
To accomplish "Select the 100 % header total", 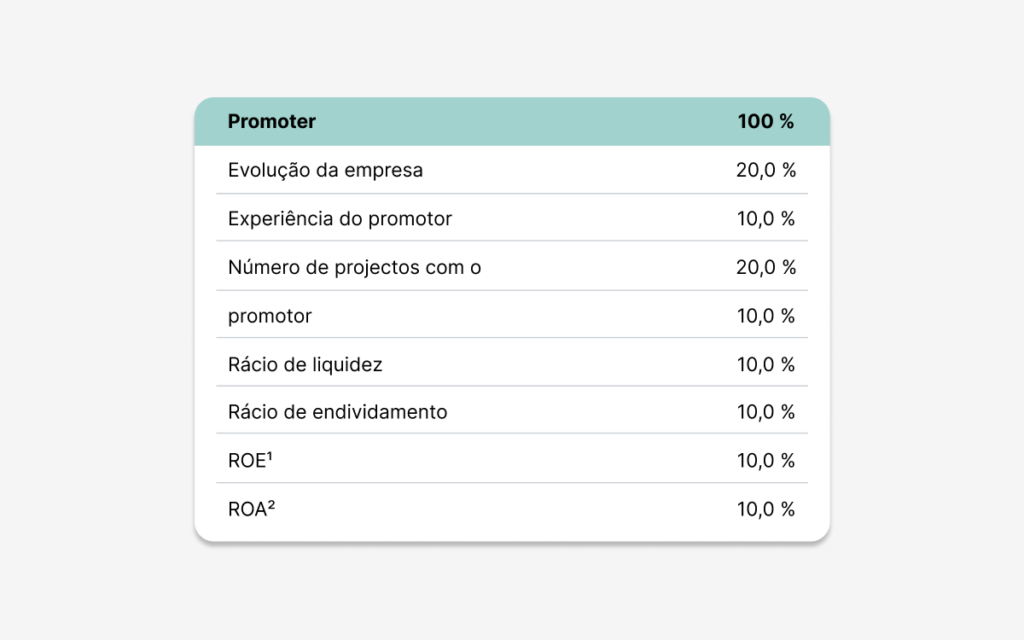I will 765,121.
